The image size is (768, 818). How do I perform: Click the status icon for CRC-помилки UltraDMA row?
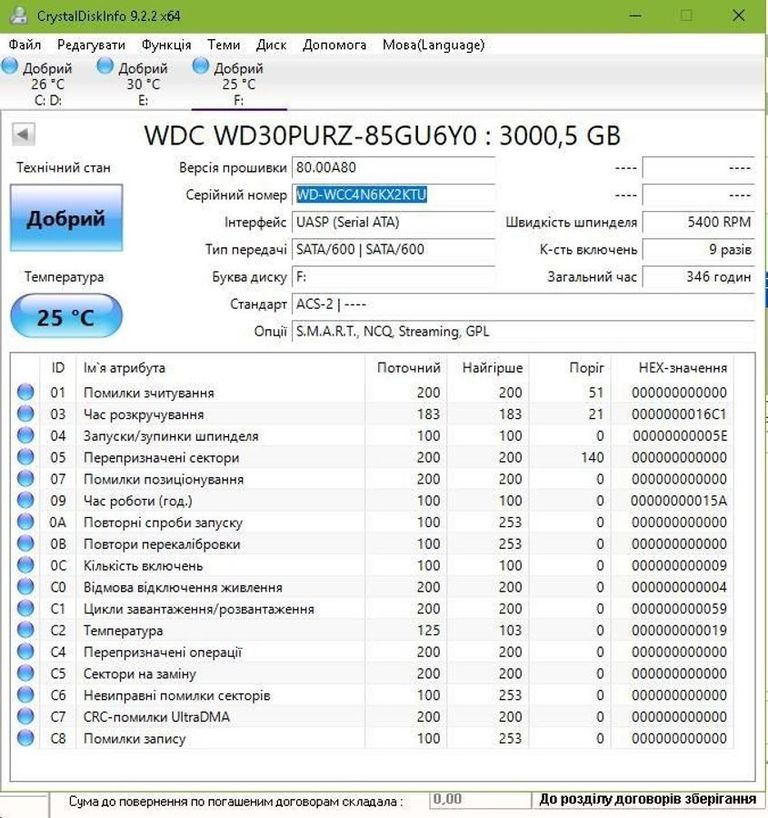click(26, 717)
